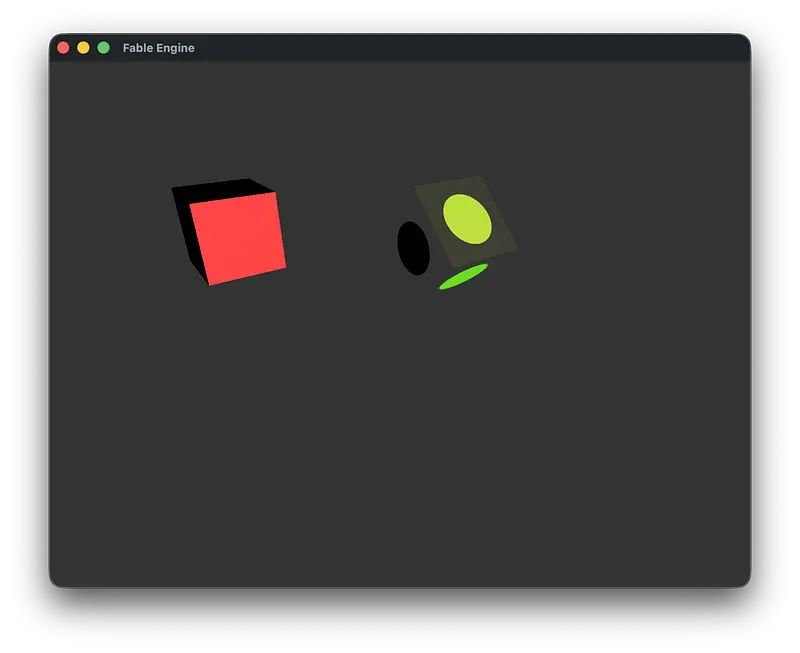Click the black ellipse on the right cube

413,248
